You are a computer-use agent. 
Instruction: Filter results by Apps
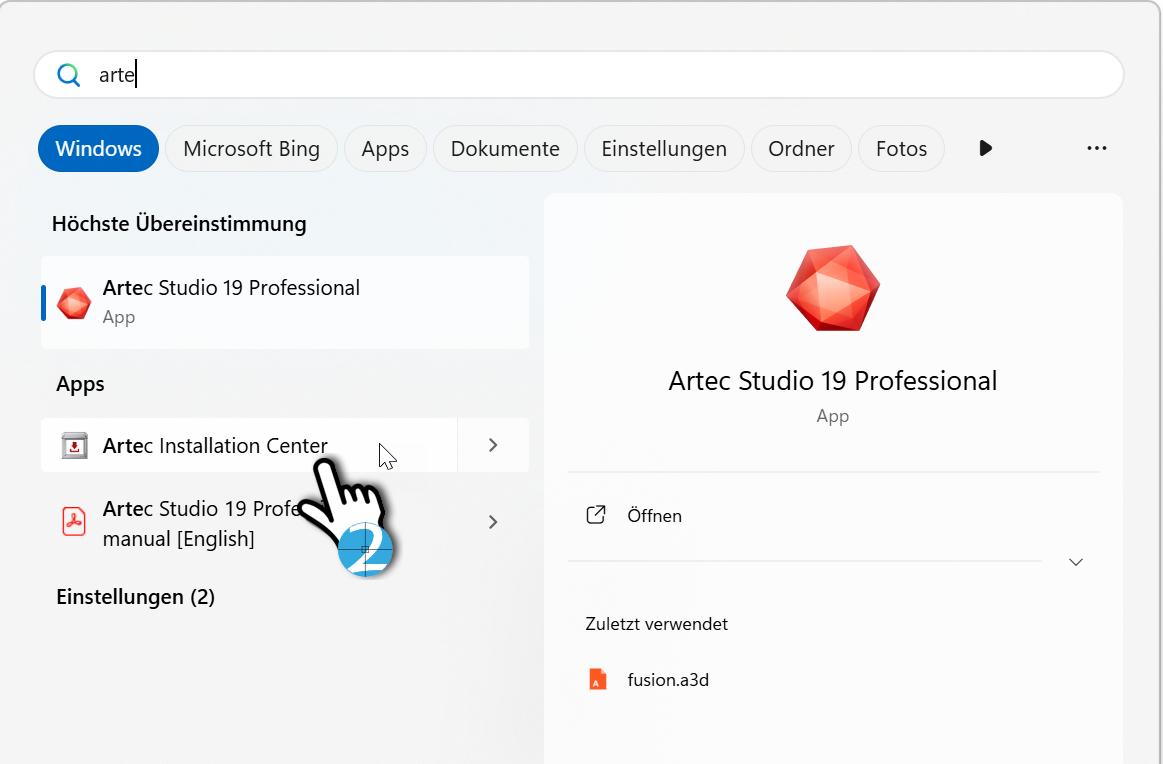(x=385, y=148)
